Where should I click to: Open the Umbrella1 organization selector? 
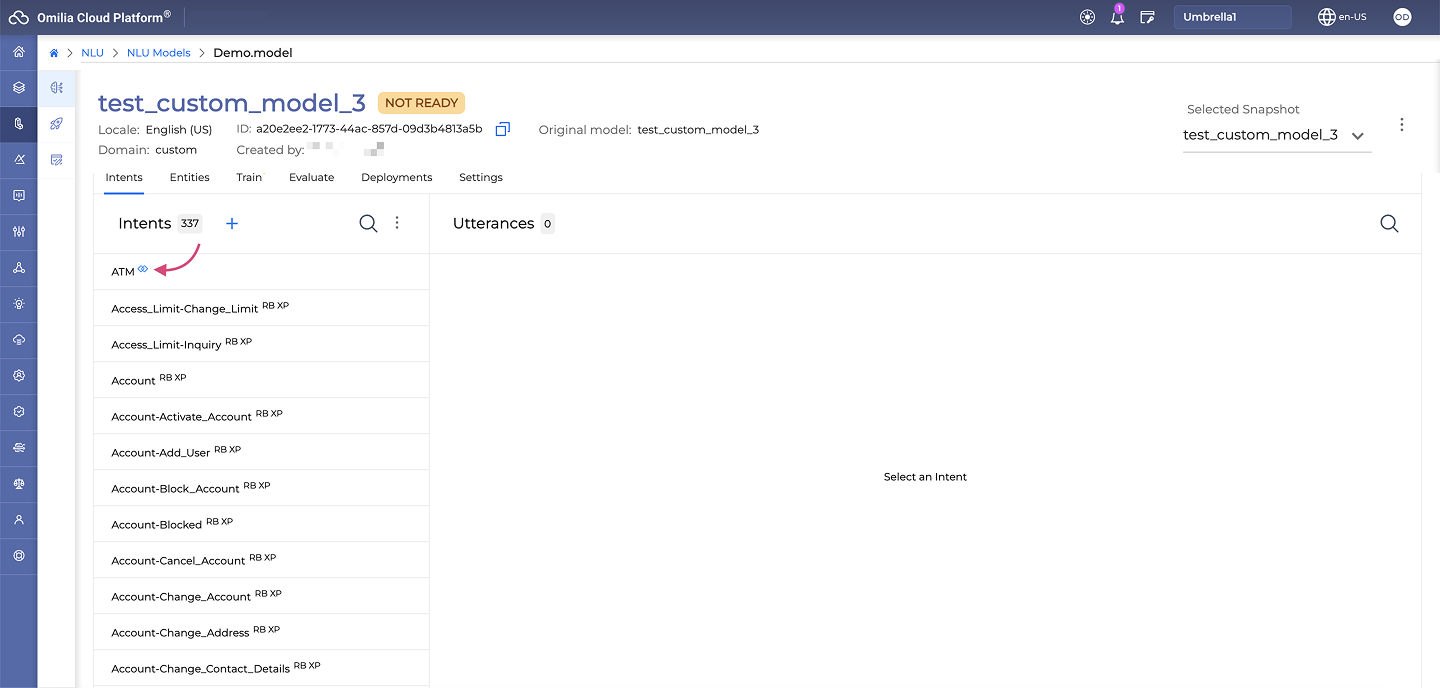(x=1231, y=17)
